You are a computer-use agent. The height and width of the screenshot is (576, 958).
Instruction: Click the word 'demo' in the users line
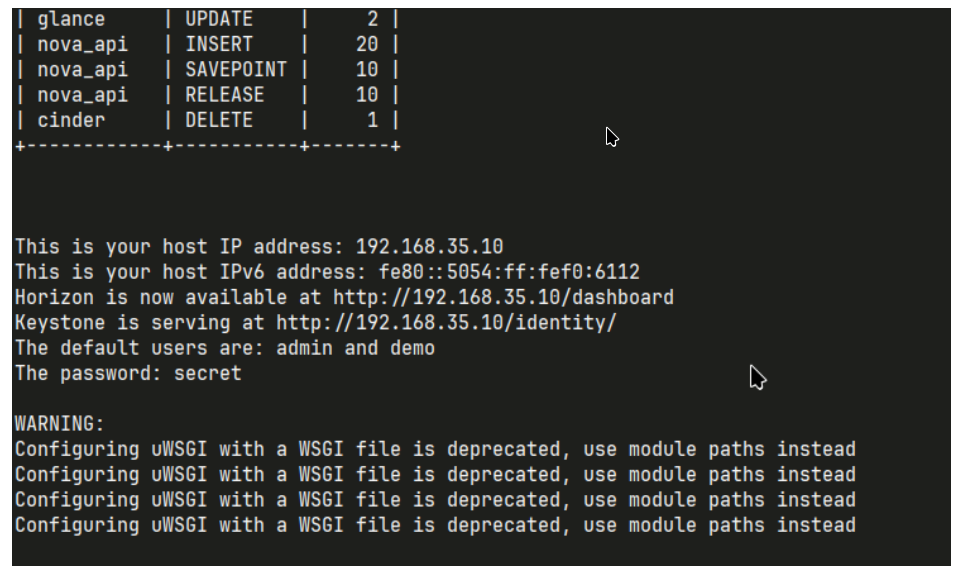pos(412,348)
